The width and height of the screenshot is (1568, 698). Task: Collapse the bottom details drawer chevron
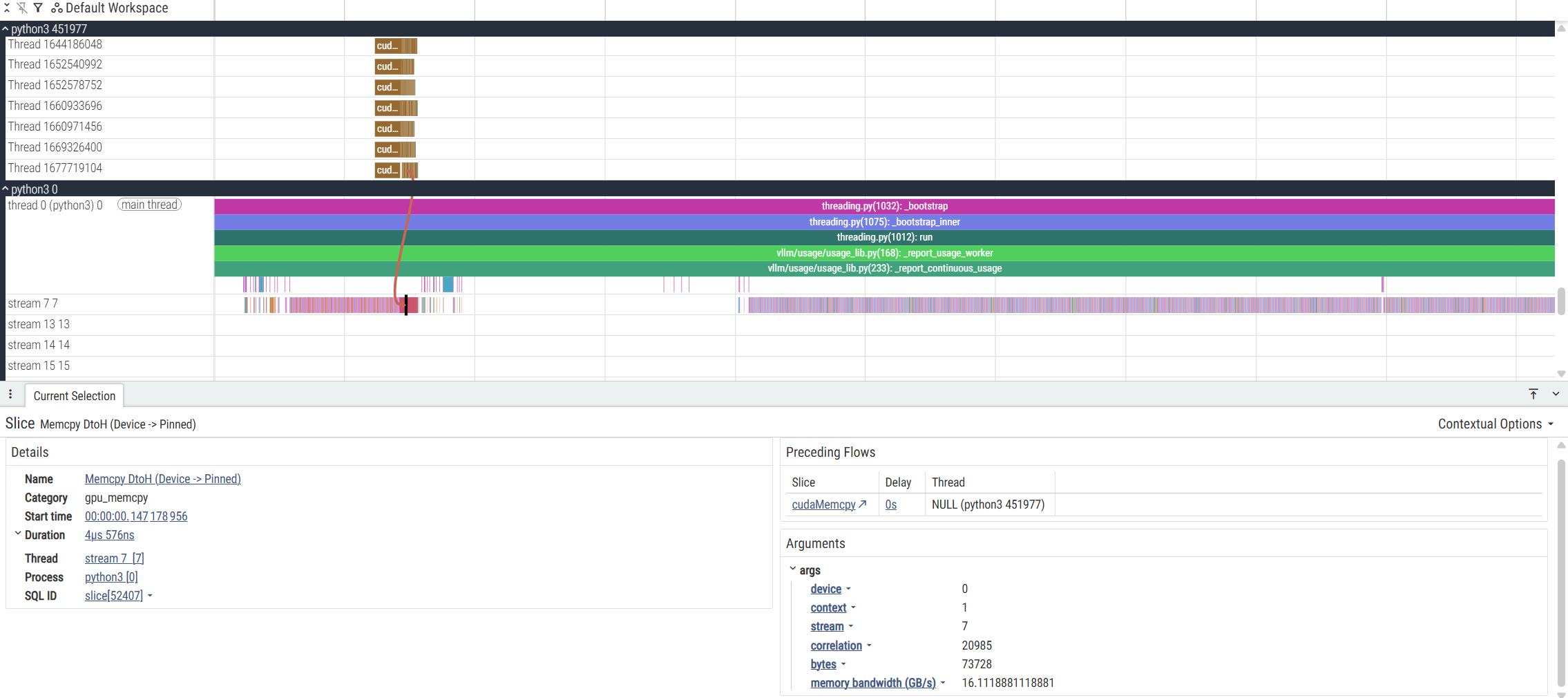pos(1556,394)
